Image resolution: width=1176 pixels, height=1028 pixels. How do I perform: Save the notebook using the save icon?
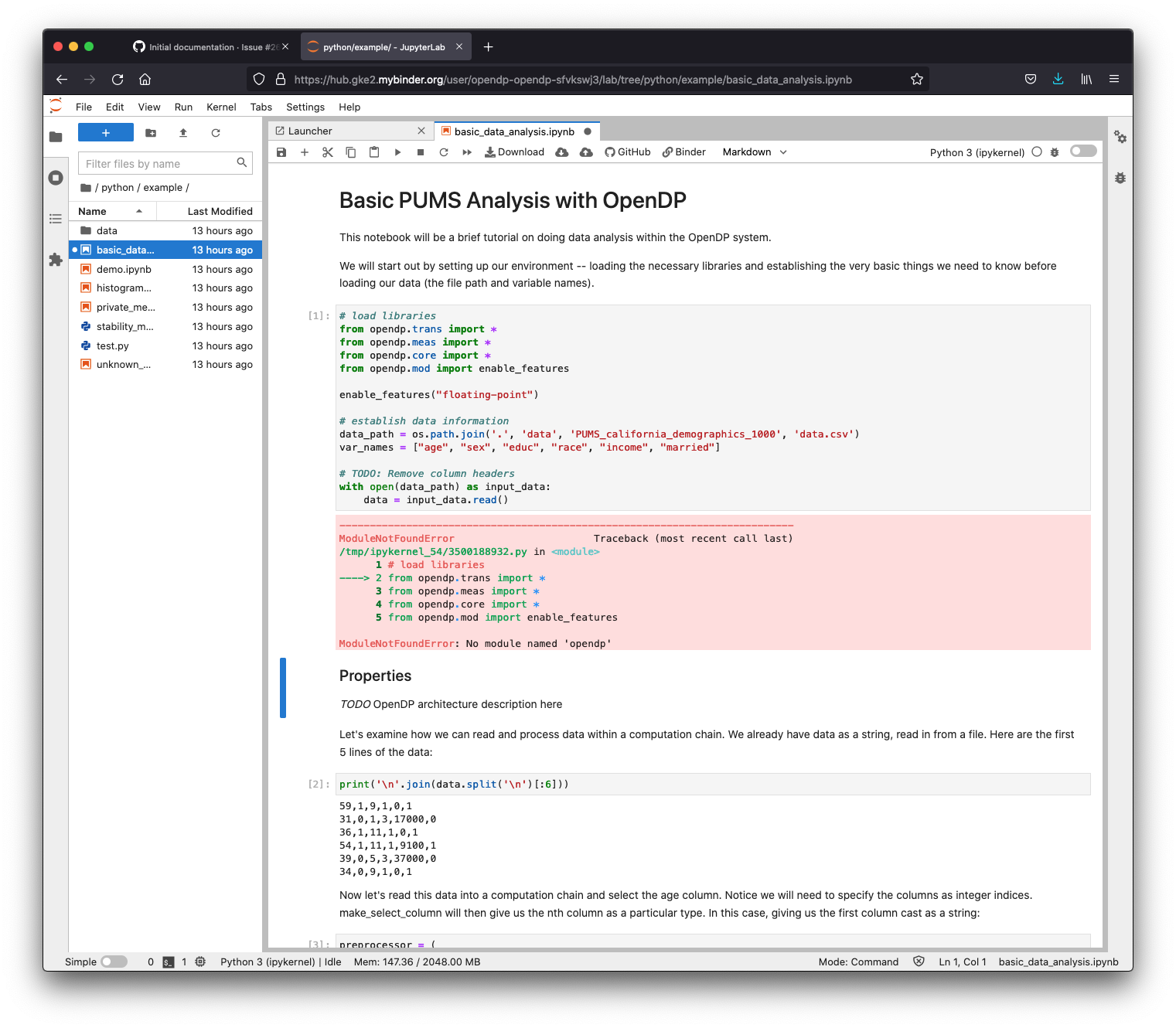point(281,151)
